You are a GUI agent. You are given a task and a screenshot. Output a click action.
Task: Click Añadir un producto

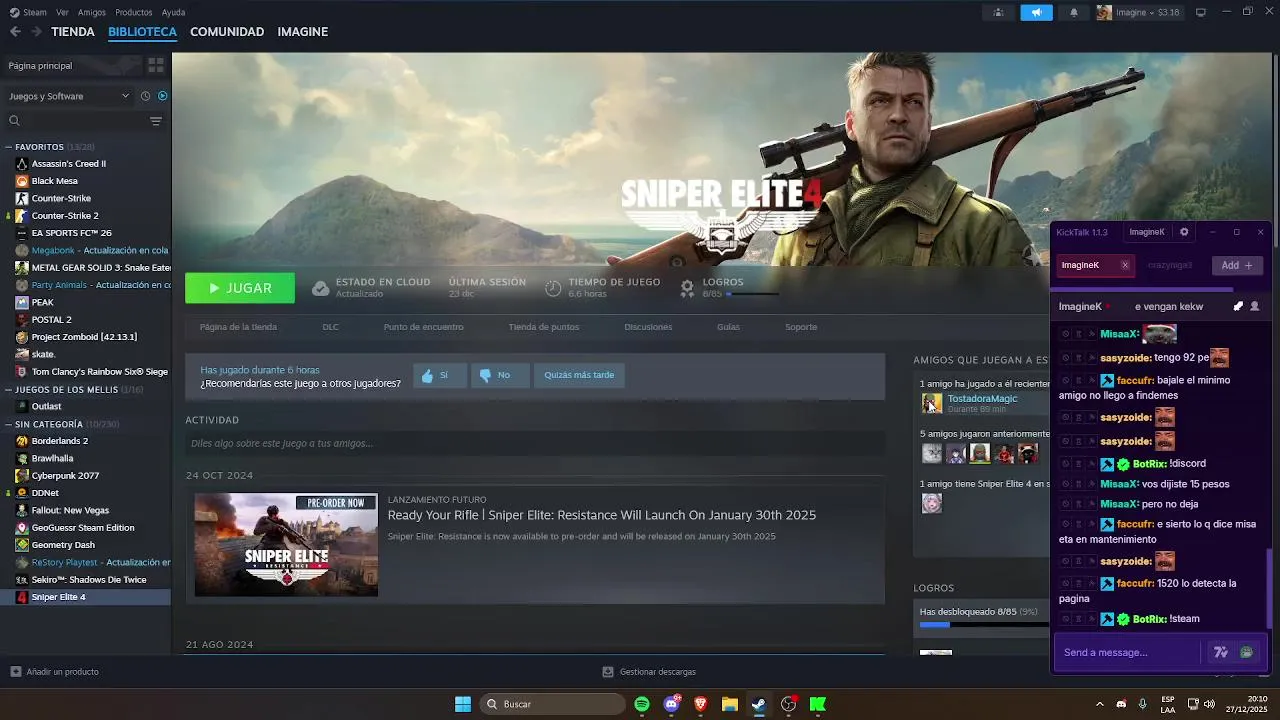click(x=55, y=672)
